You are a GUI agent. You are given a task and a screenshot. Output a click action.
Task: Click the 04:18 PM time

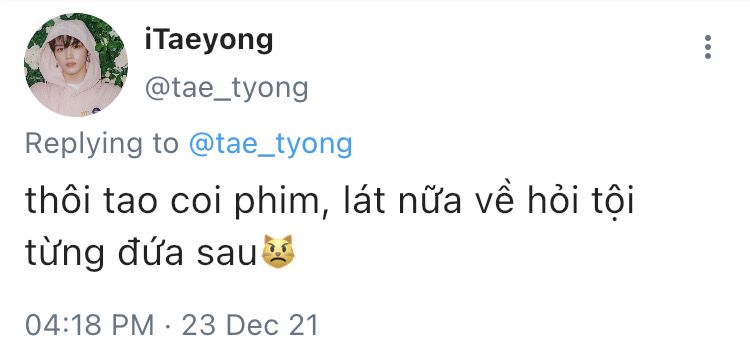(89, 325)
